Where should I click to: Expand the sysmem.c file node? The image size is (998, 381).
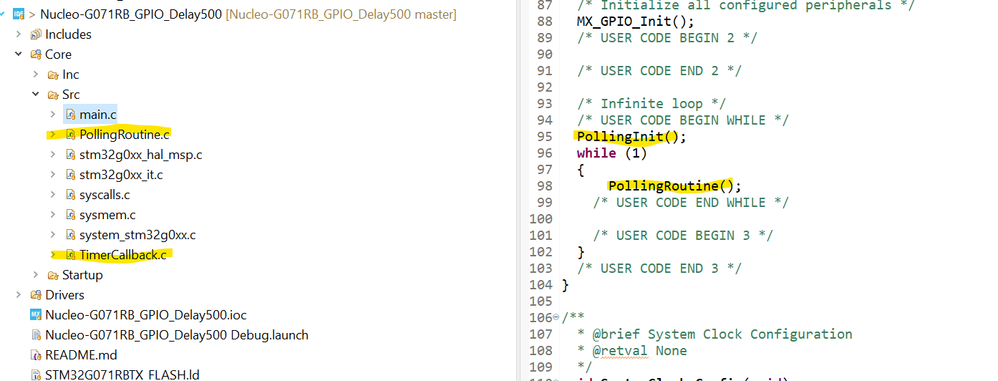[53, 215]
